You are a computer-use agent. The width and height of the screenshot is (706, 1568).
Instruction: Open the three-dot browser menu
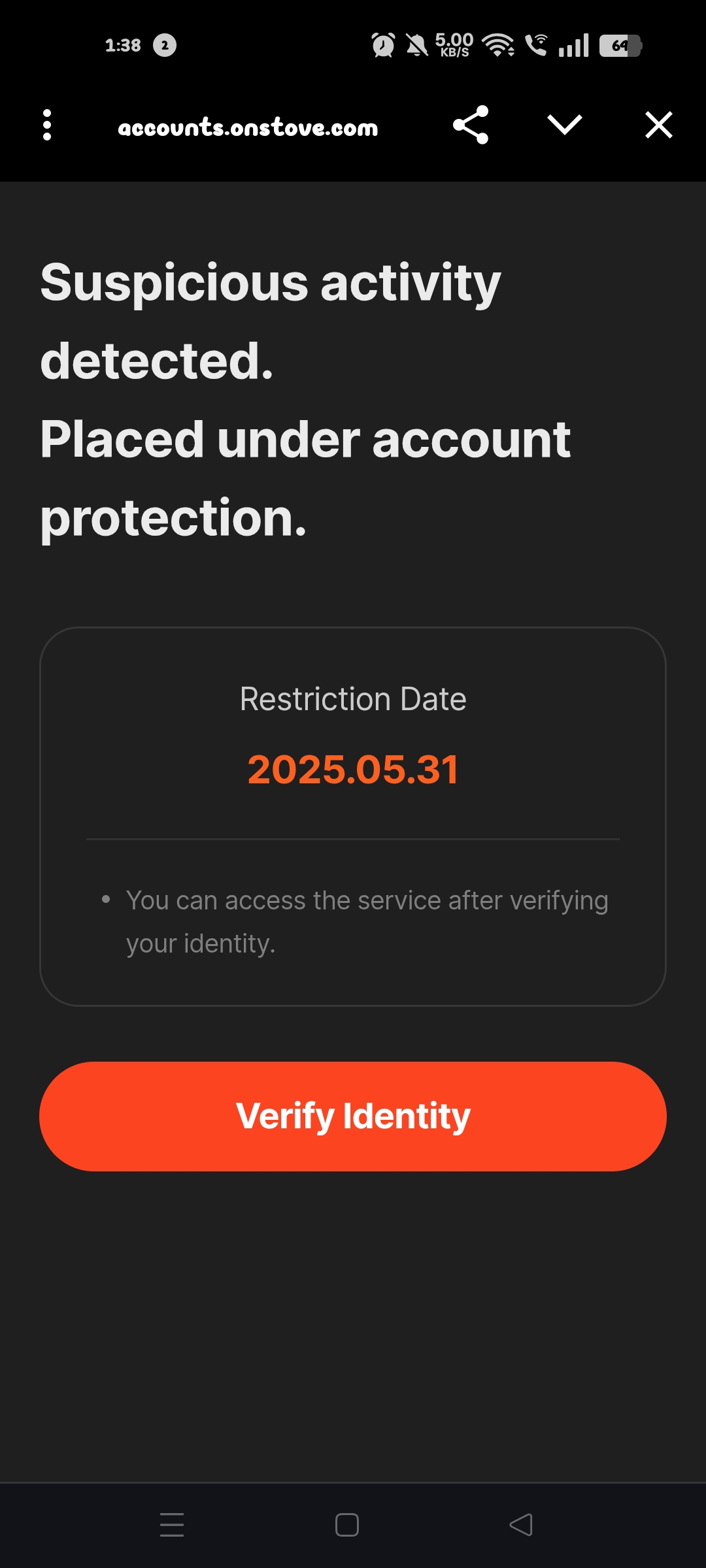pos(47,125)
